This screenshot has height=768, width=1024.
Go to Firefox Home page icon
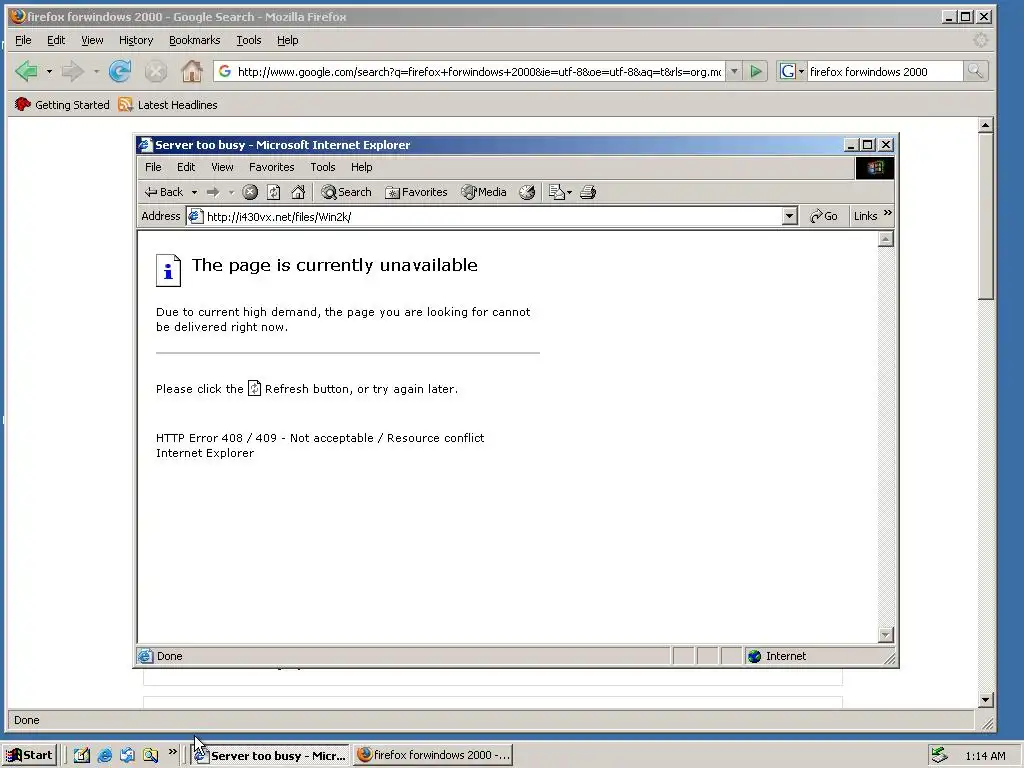(191, 71)
